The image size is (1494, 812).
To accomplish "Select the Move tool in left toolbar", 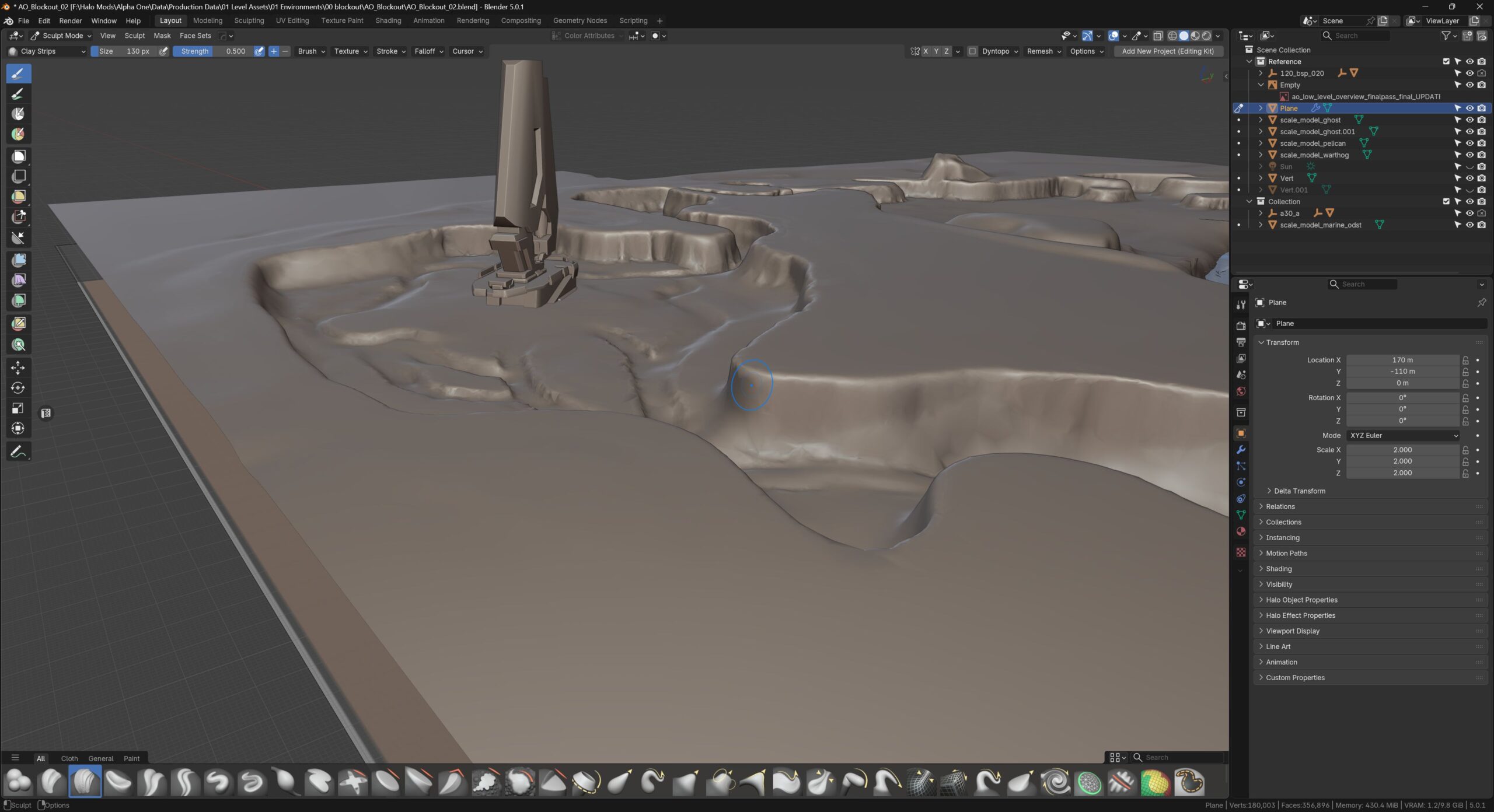I will tap(18, 367).
